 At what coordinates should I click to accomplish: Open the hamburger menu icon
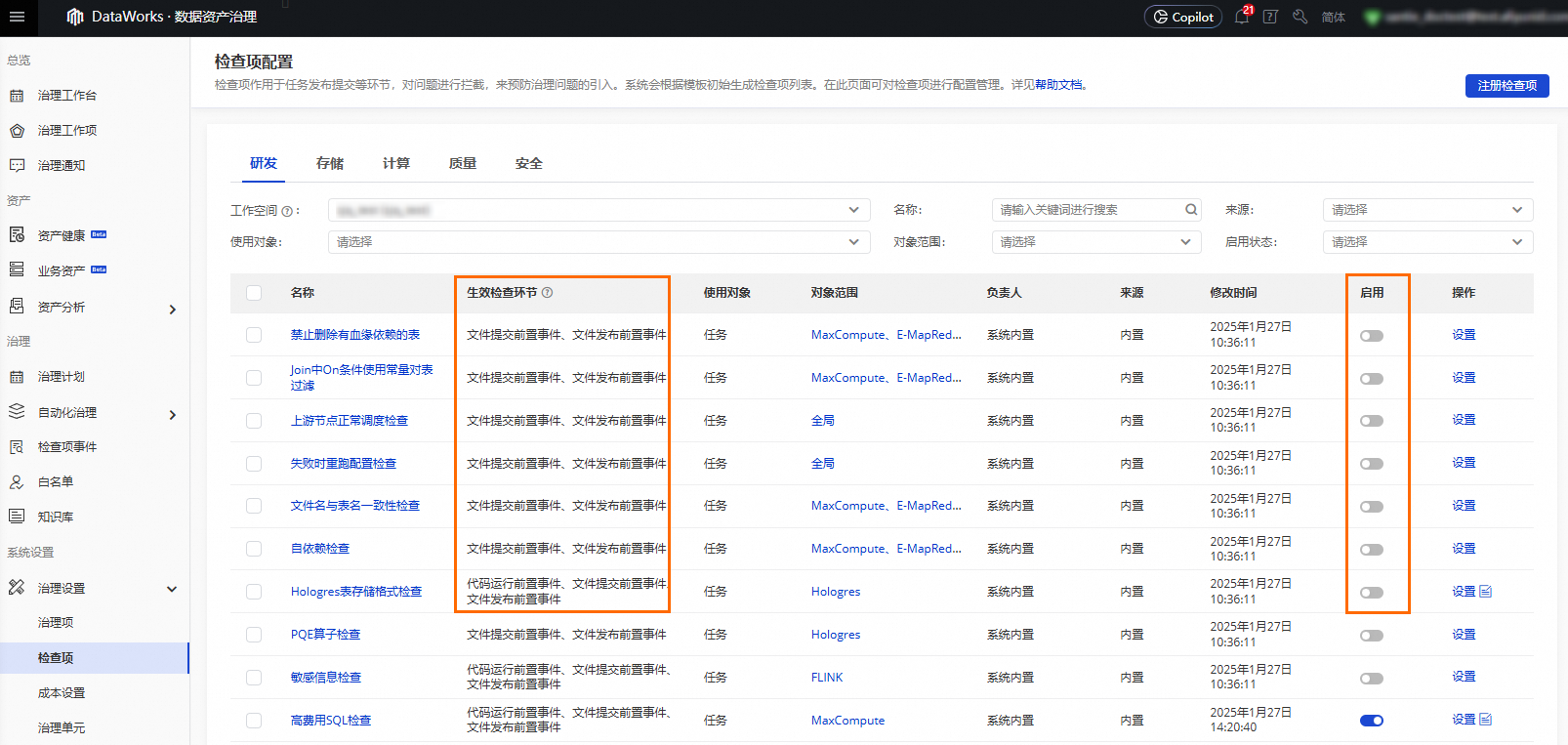tap(17, 17)
